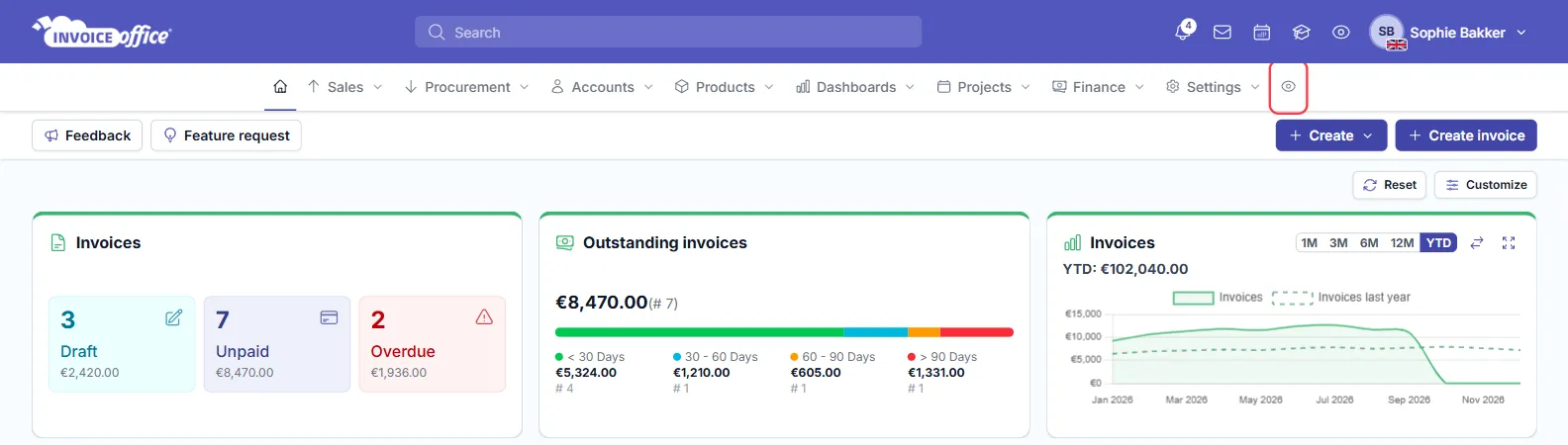1568x445 pixels.
Task: Select the 3M chart range
Action: tap(1338, 243)
